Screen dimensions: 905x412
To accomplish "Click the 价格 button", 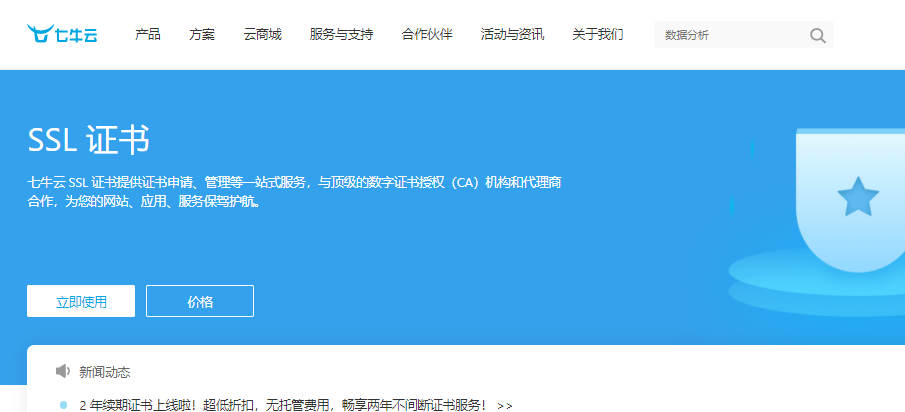I will (200, 301).
